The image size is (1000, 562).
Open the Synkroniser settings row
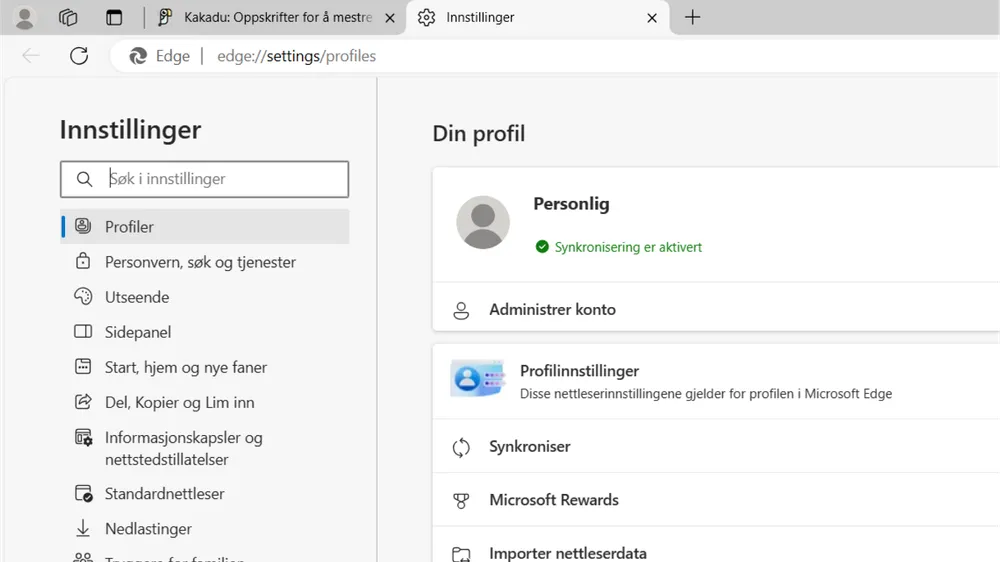[530, 447]
